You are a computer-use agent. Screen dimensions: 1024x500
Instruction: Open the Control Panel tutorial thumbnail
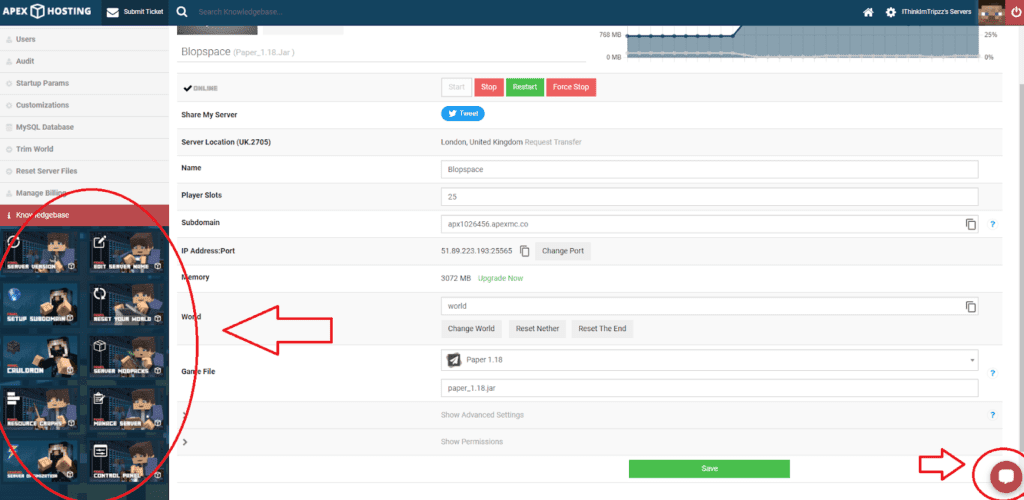127,461
